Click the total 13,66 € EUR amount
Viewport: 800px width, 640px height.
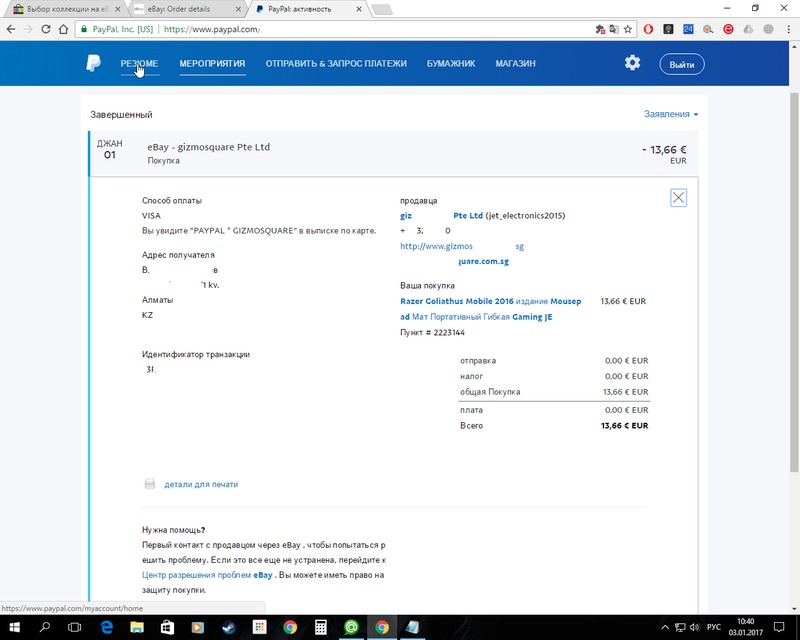coord(624,426)
